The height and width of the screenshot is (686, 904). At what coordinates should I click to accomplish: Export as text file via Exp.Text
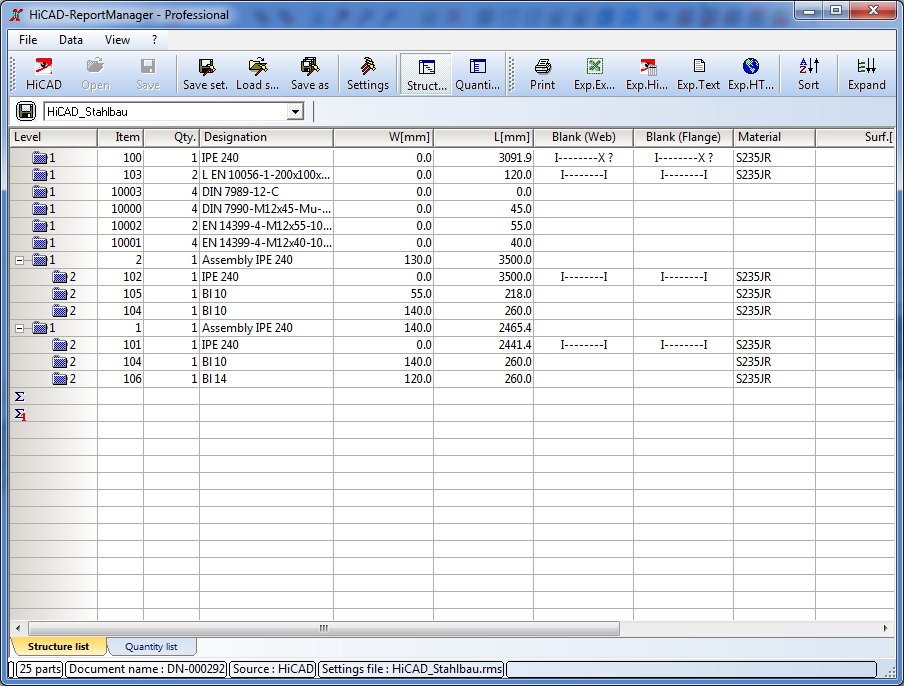[698, 74]
